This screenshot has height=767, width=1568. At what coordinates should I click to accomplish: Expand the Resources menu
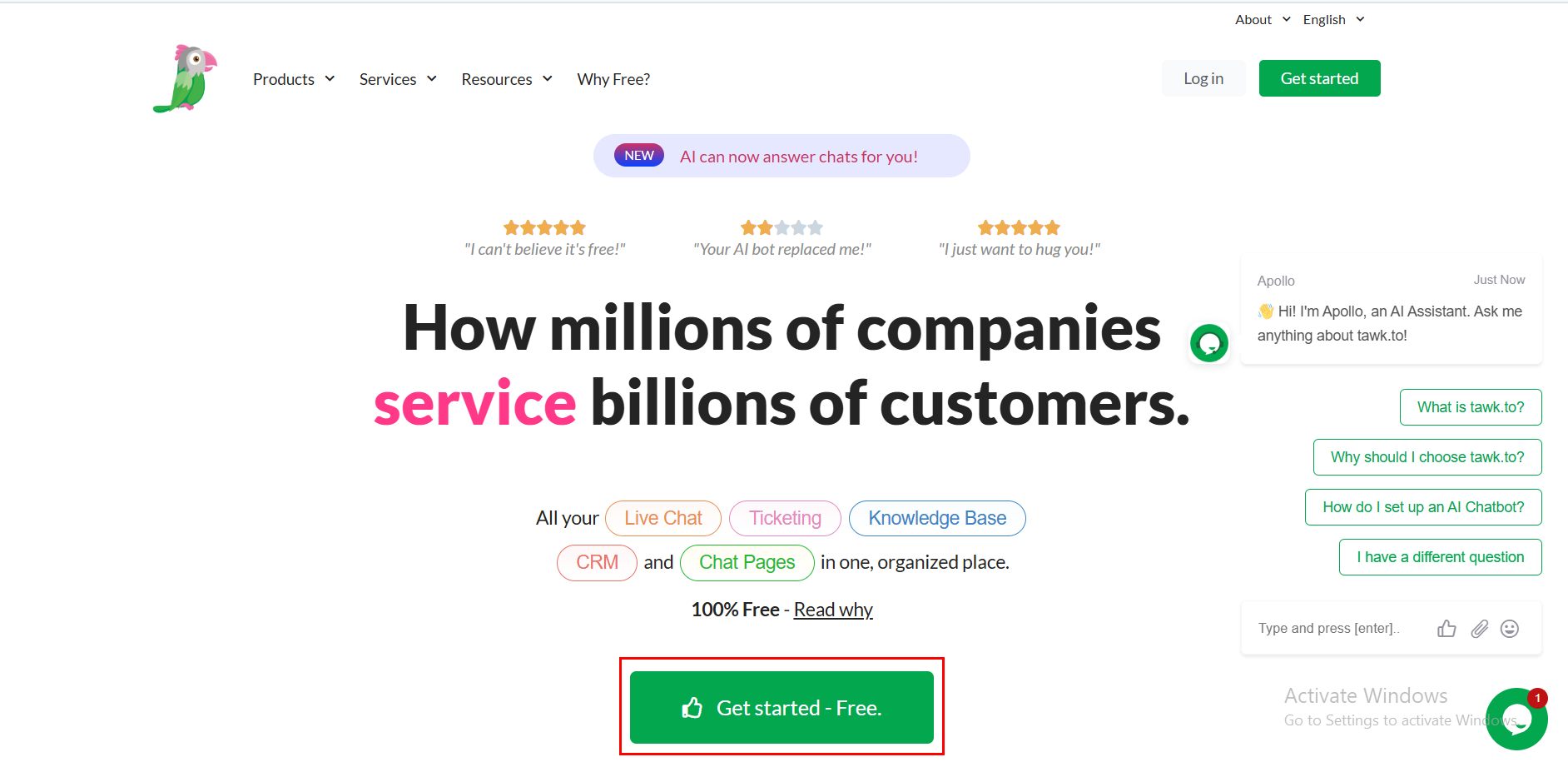506,79
